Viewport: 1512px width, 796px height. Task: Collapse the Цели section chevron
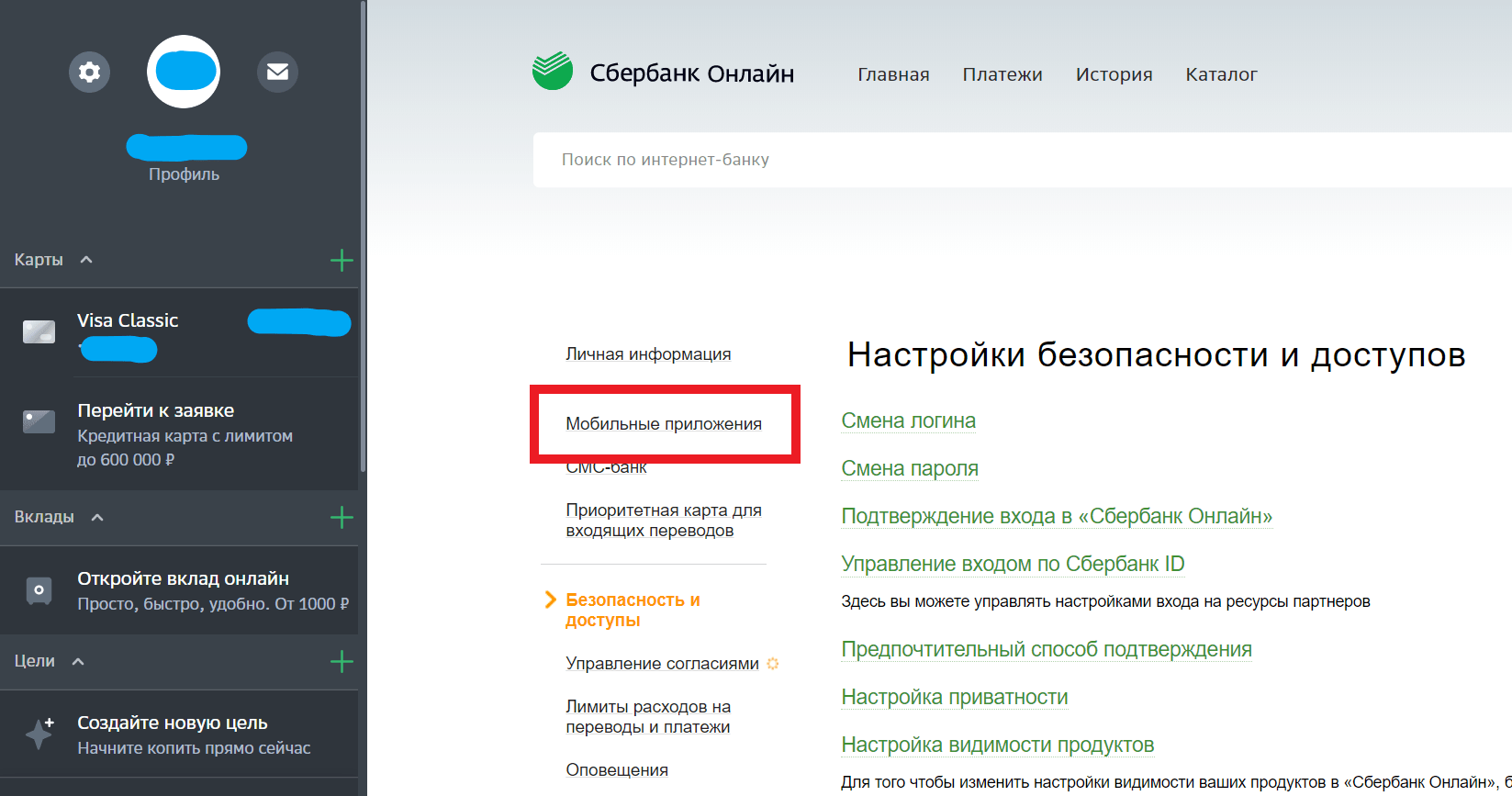78,662
